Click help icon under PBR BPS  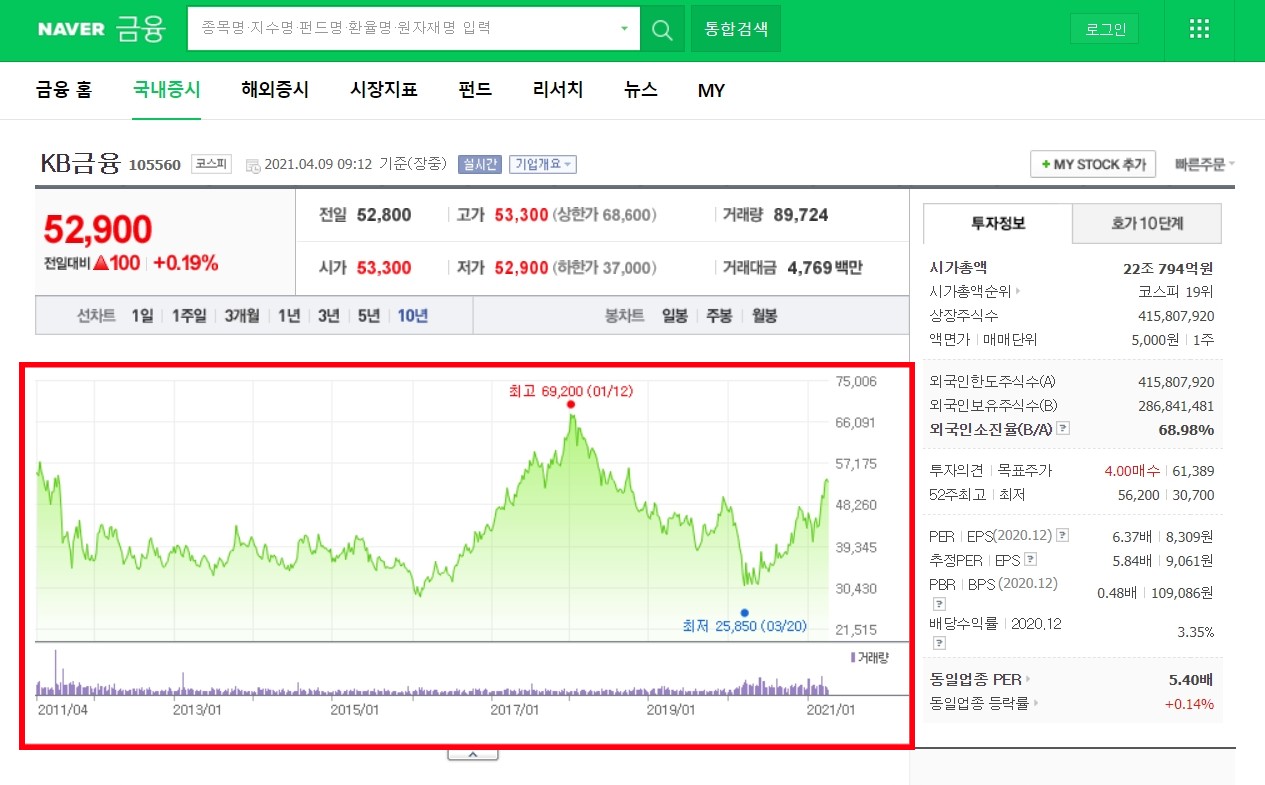click(939, 604)
